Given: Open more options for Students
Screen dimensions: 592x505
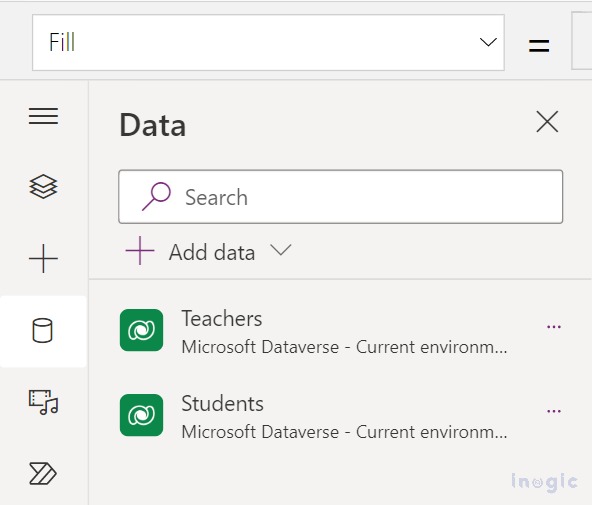Looking at the screenshot, I should tap(554, 411).
